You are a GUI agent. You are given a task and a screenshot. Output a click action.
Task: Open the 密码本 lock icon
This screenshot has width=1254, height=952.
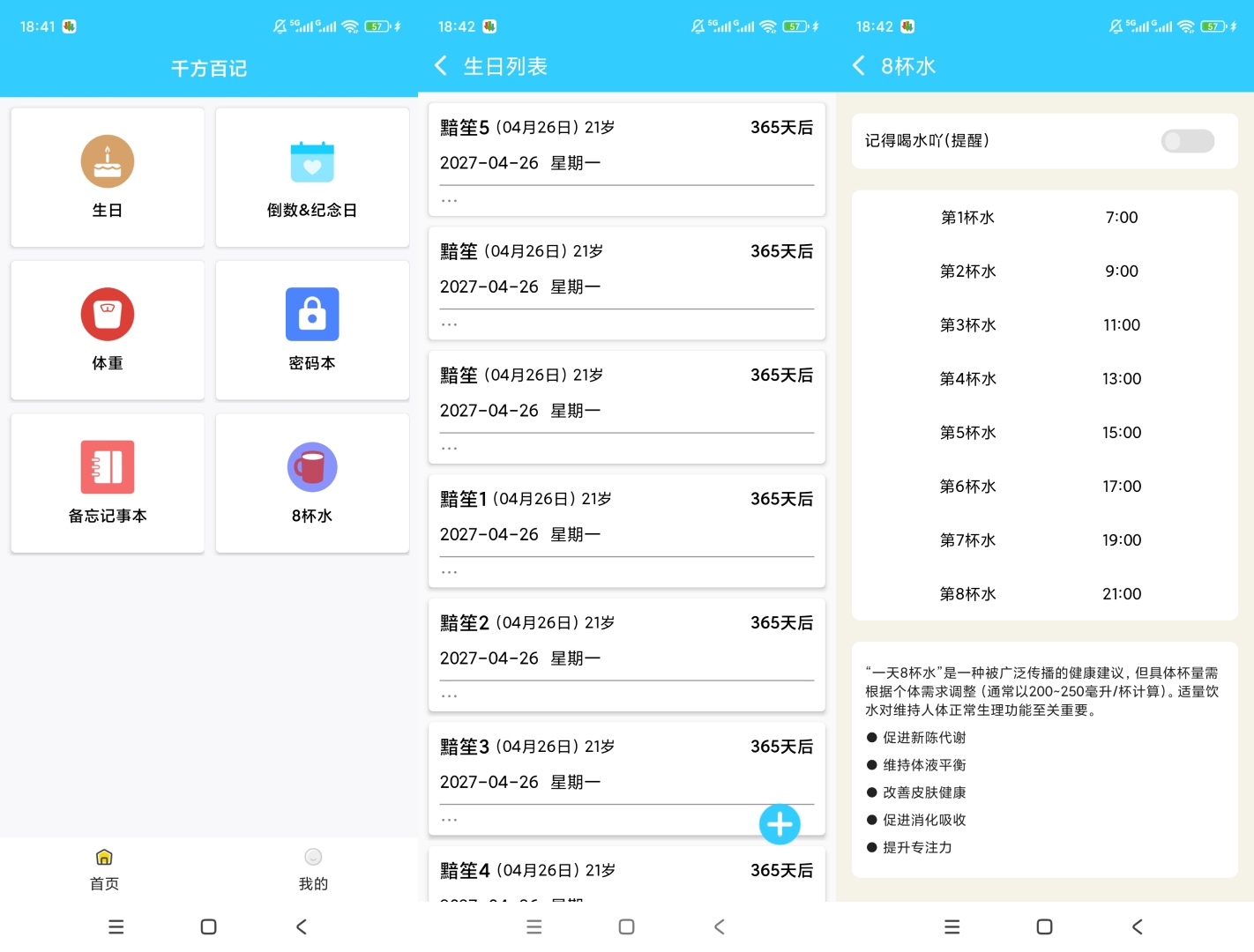point(312,314)
